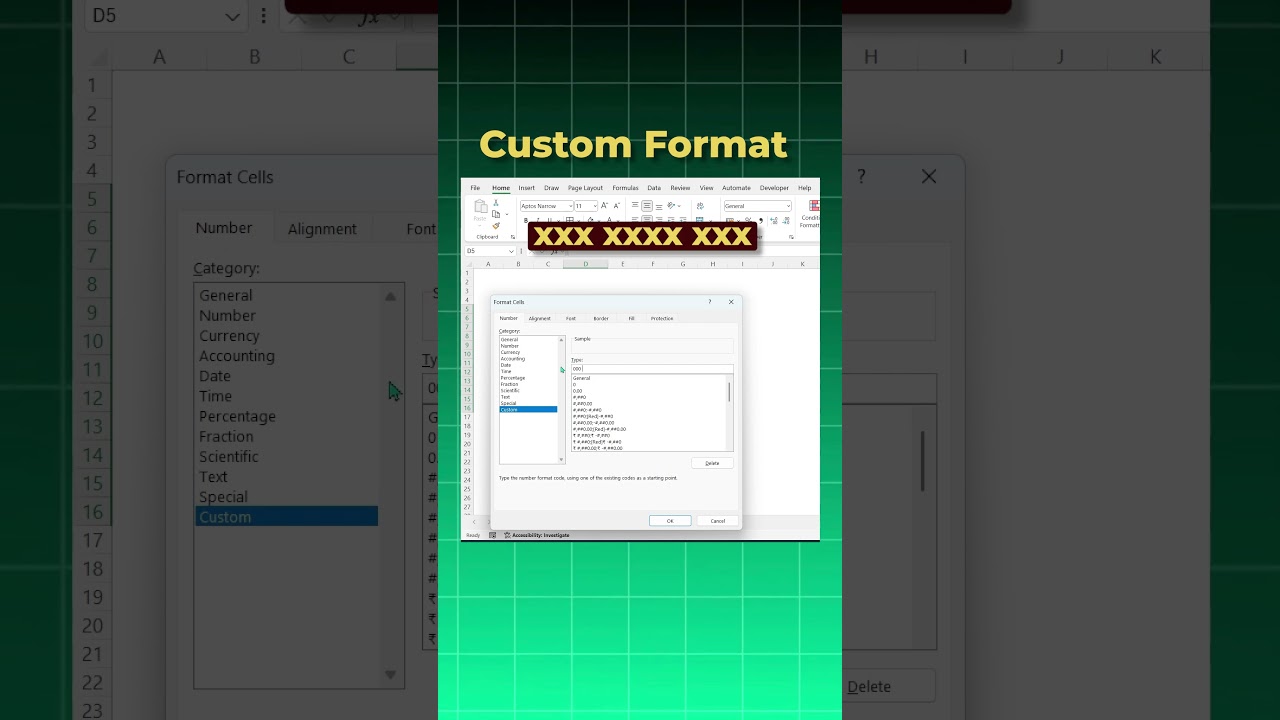Switch to the Formulas ribbon tab
The height and width of the screenshot is (720, 1280).
click(625, 188)
